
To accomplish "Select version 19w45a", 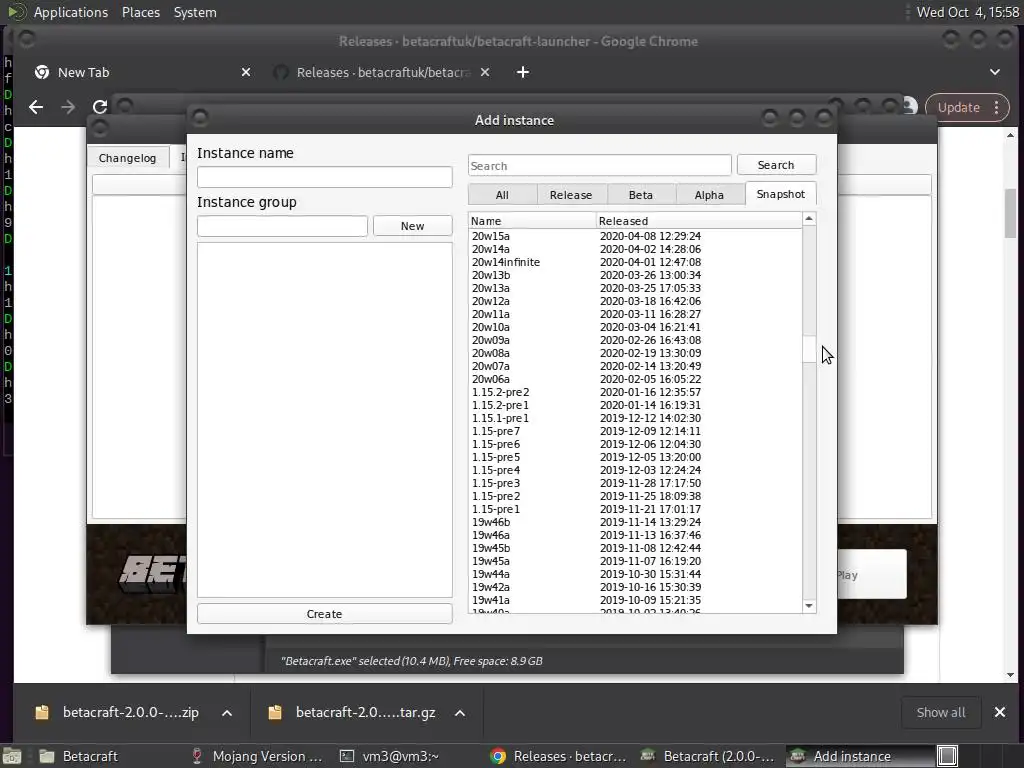I will tap(635, 561).
